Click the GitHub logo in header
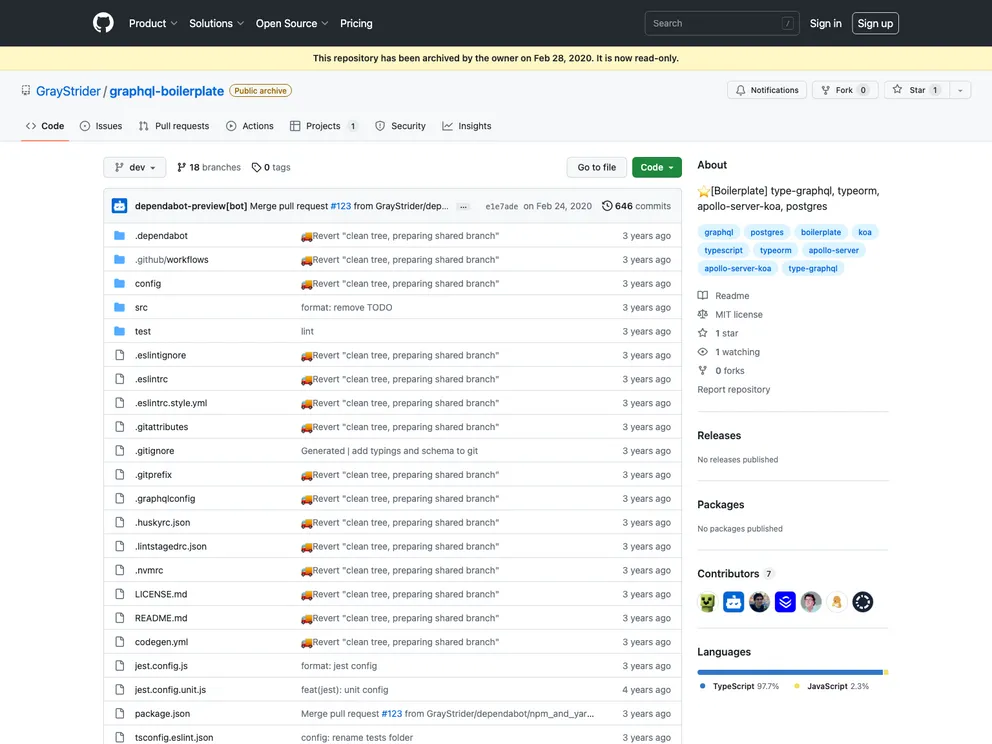Image resolution: width=992 pixels, height=744 pixels. click(103, 23)
